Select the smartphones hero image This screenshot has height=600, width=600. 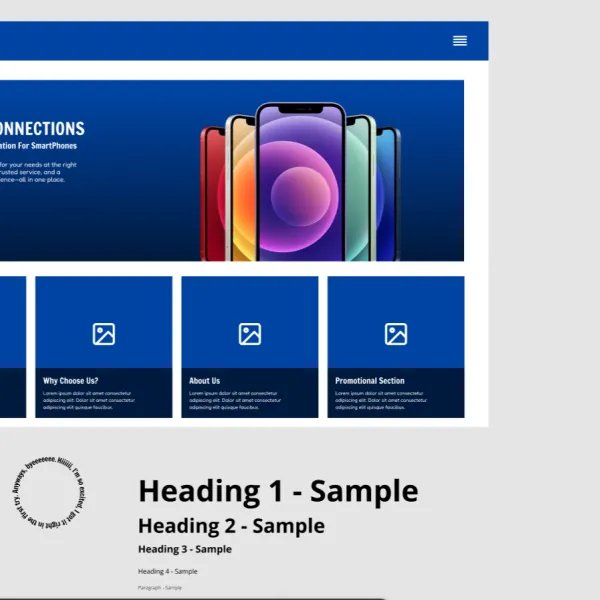300,182
